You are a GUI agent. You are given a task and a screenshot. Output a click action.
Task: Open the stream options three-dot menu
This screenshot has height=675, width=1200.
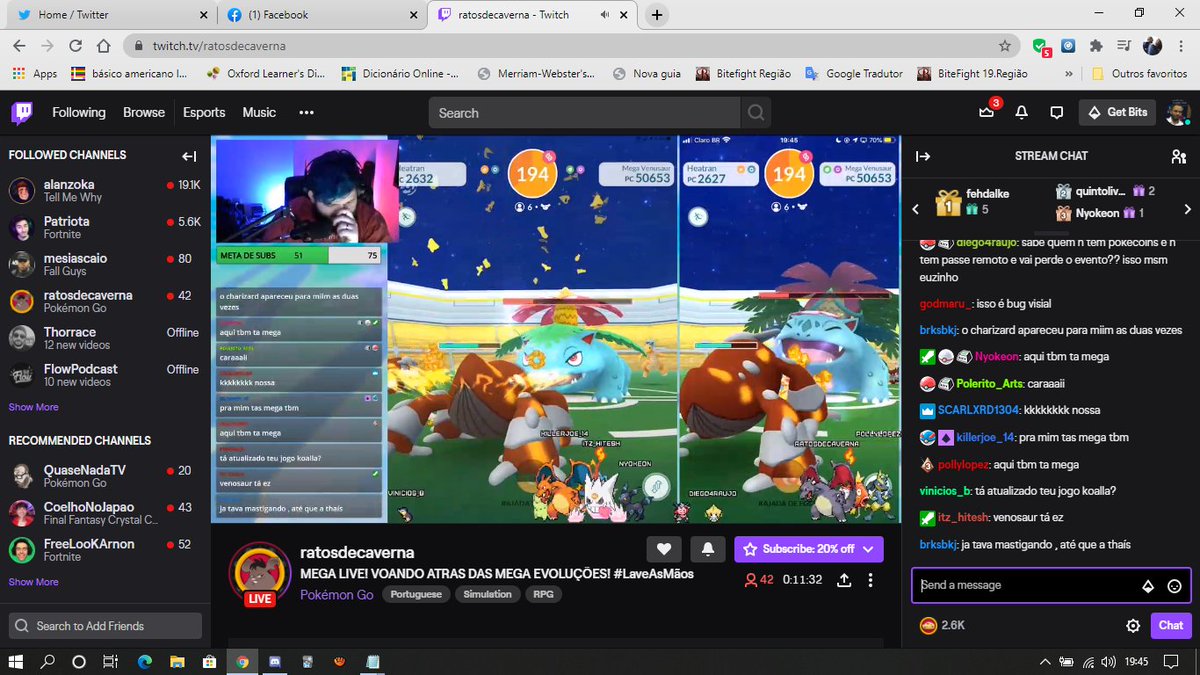[x=871, y=580]
